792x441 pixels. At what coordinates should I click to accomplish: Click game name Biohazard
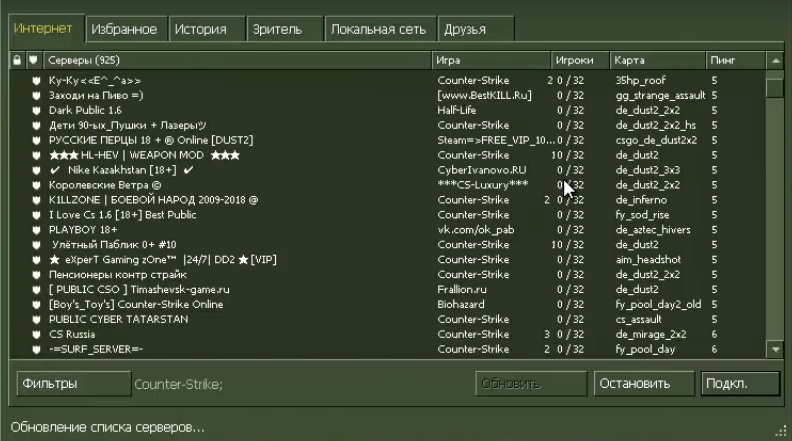461,305
